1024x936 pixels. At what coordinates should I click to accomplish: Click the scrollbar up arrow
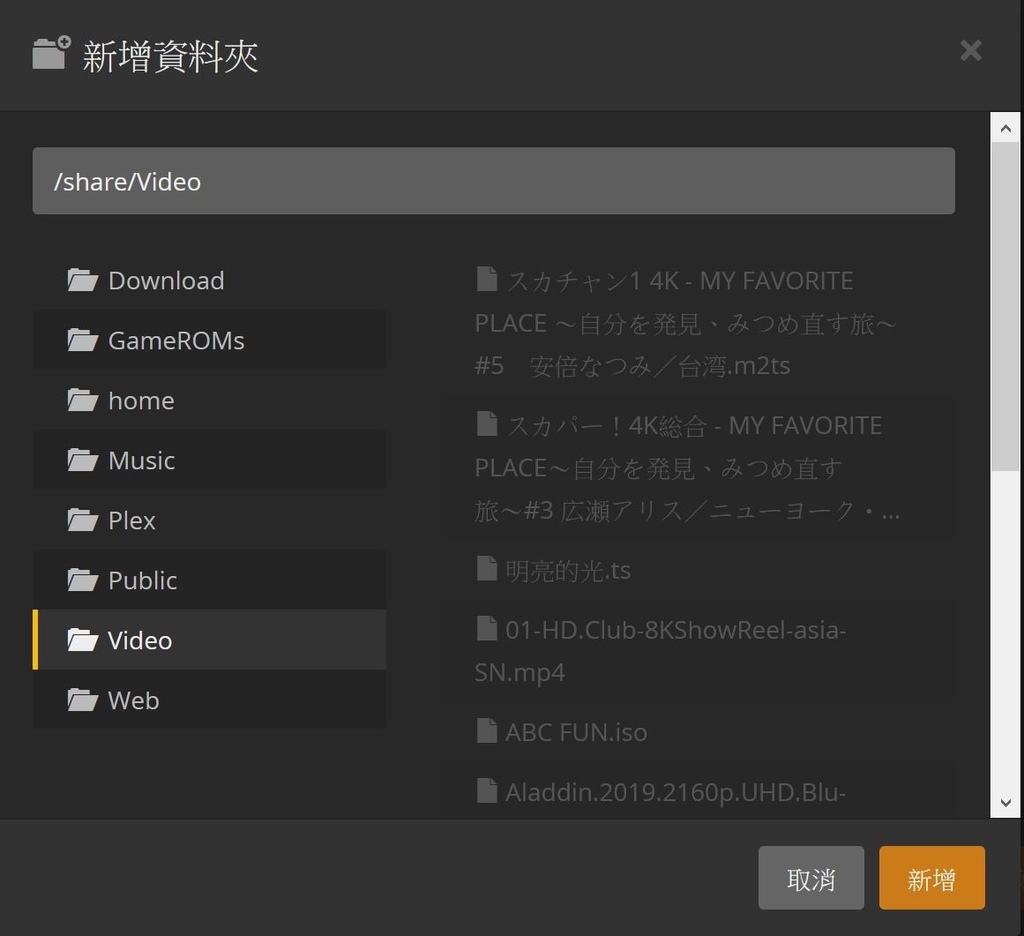[x=1006, y=129]
